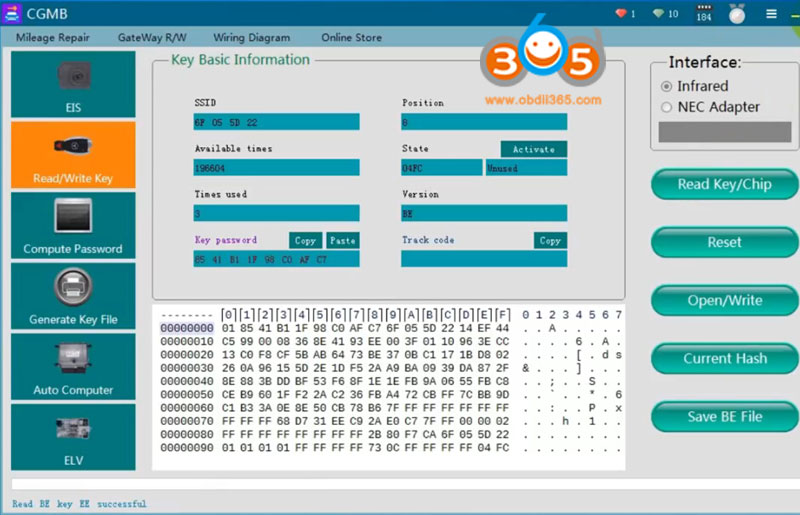Click the medal icon in title bar
The width and height of the screenshot is (800, 515).
click(x=737, y=14)
